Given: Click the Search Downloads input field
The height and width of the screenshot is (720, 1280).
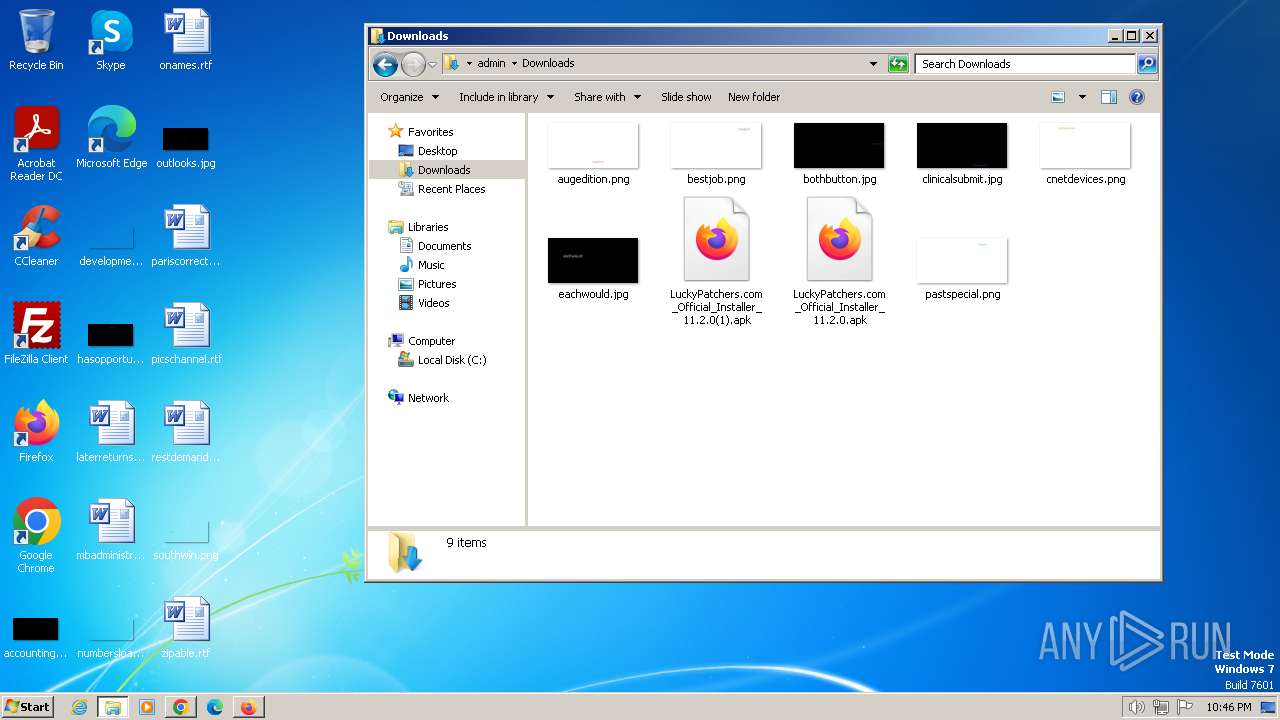Looking at the screenshot, I should point(1026,64).
